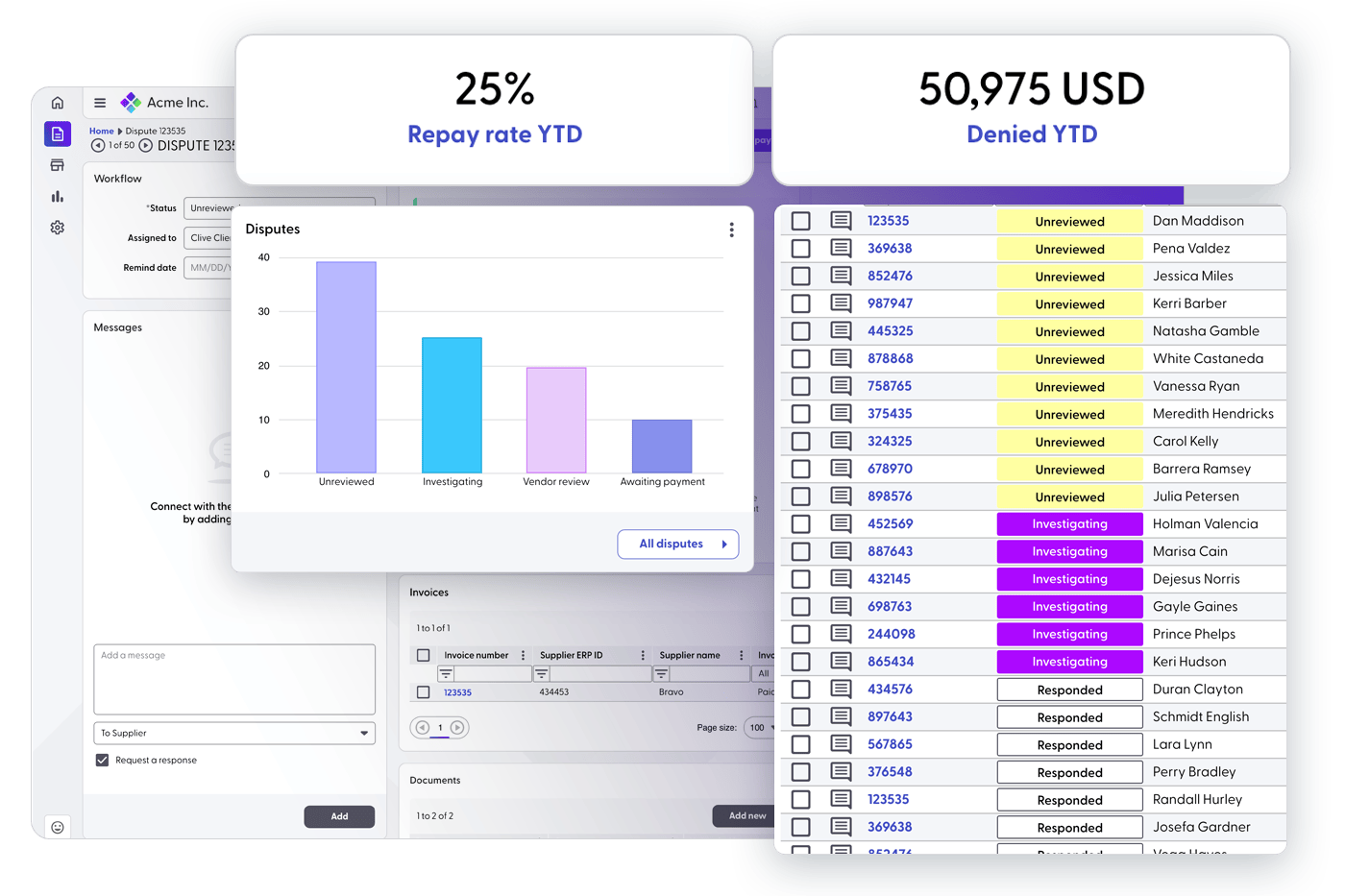The height and width of the screenshot is (896, 1345).
Task: Go to the next dispute arrow
Action: [x=146, y=146]
